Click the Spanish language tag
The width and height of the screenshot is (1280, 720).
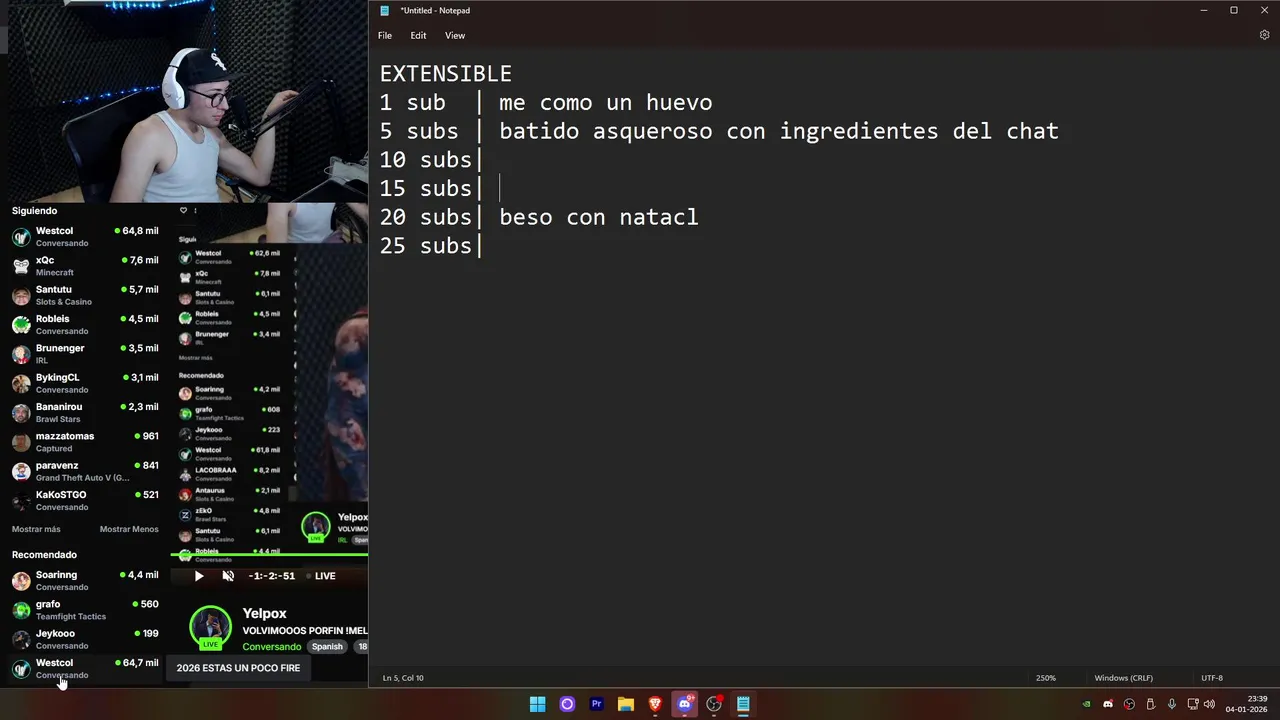tap(327, 647)
